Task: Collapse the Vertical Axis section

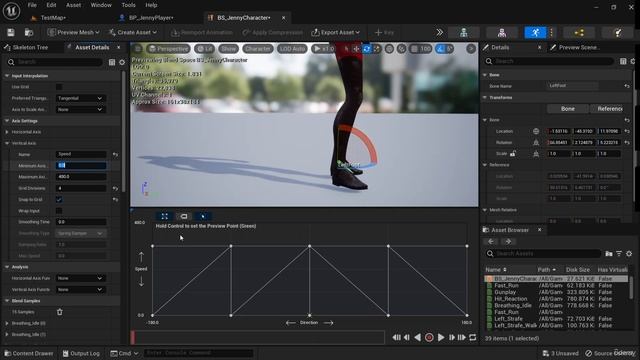Action: 7,143
